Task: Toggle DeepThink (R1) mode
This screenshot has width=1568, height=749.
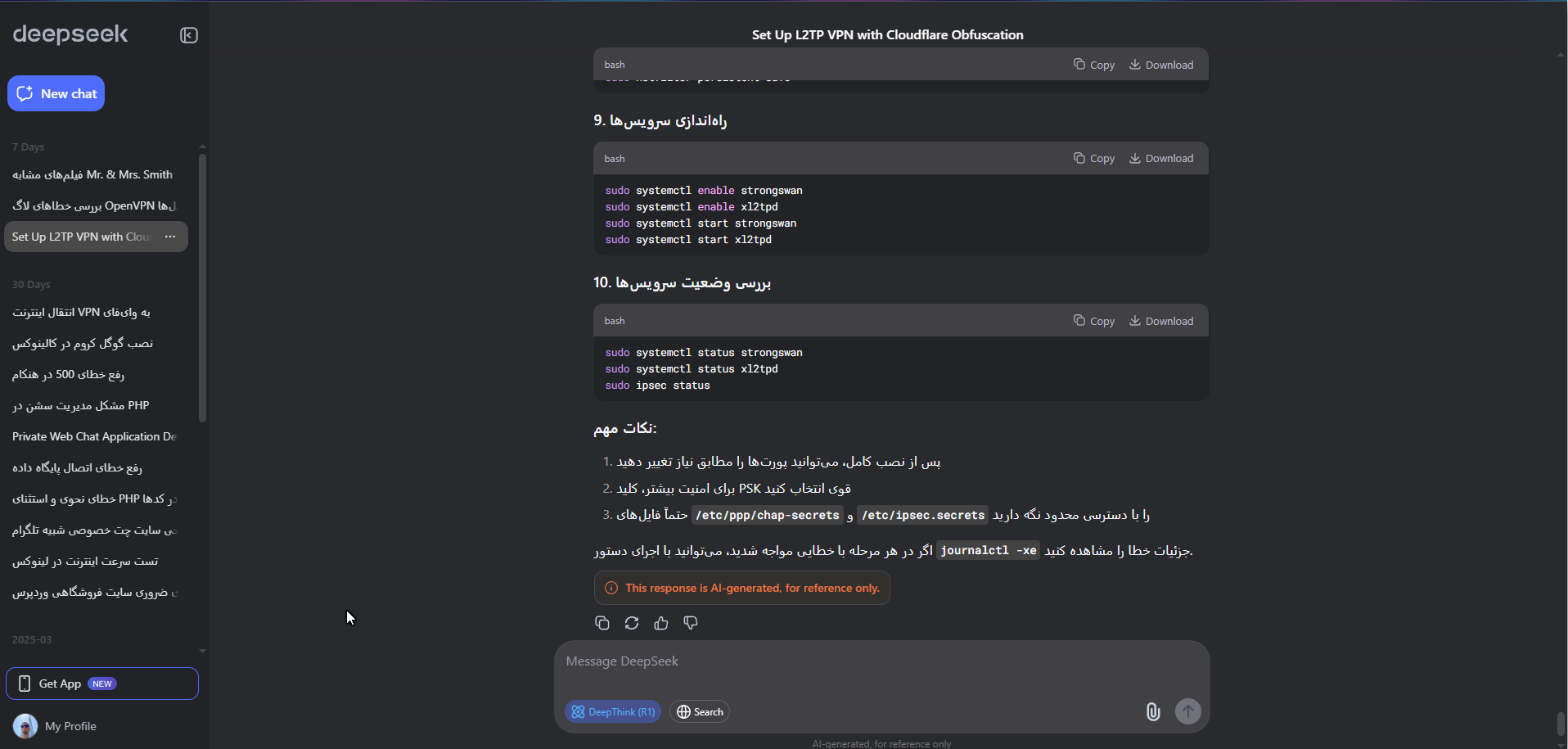Action: pos(613,711)
